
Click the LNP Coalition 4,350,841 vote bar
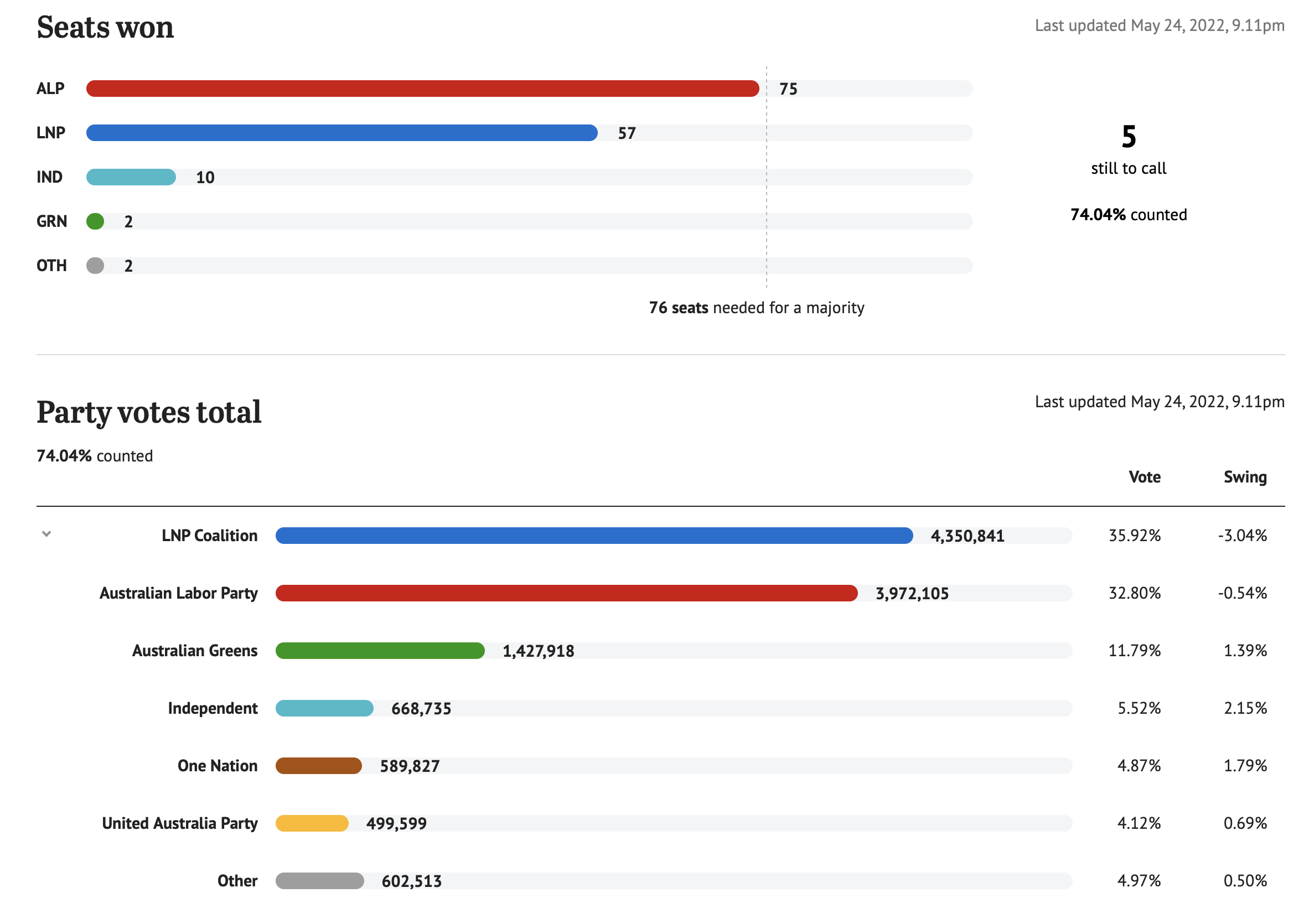[594, 536]
